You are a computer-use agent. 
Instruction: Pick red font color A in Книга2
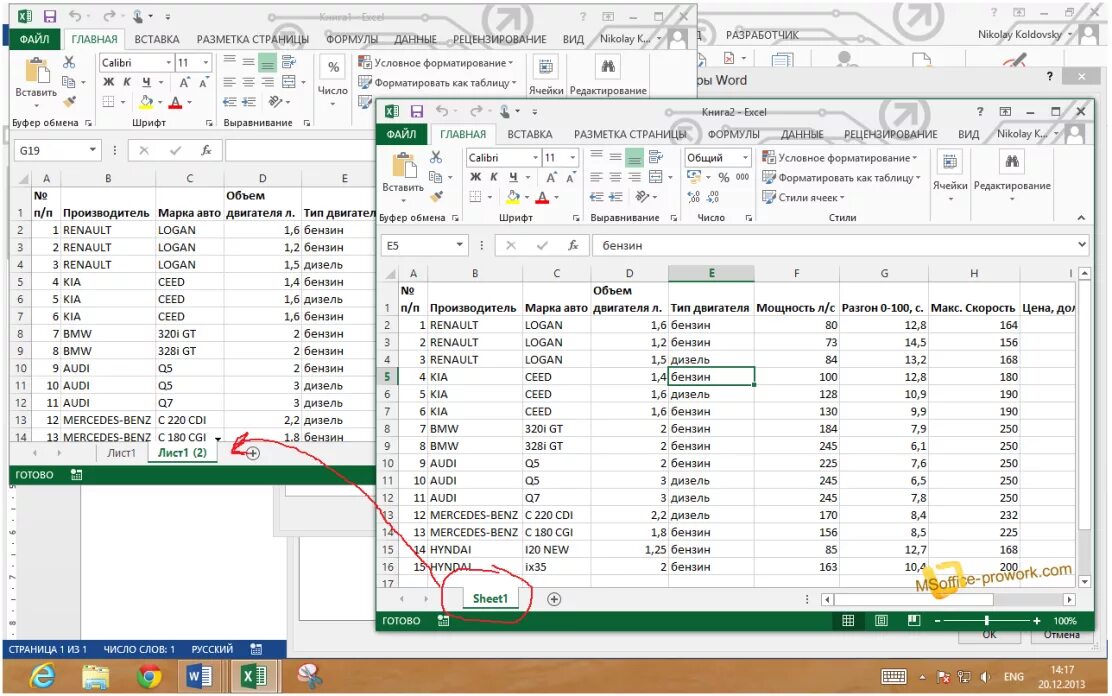[x=543, y=197]
